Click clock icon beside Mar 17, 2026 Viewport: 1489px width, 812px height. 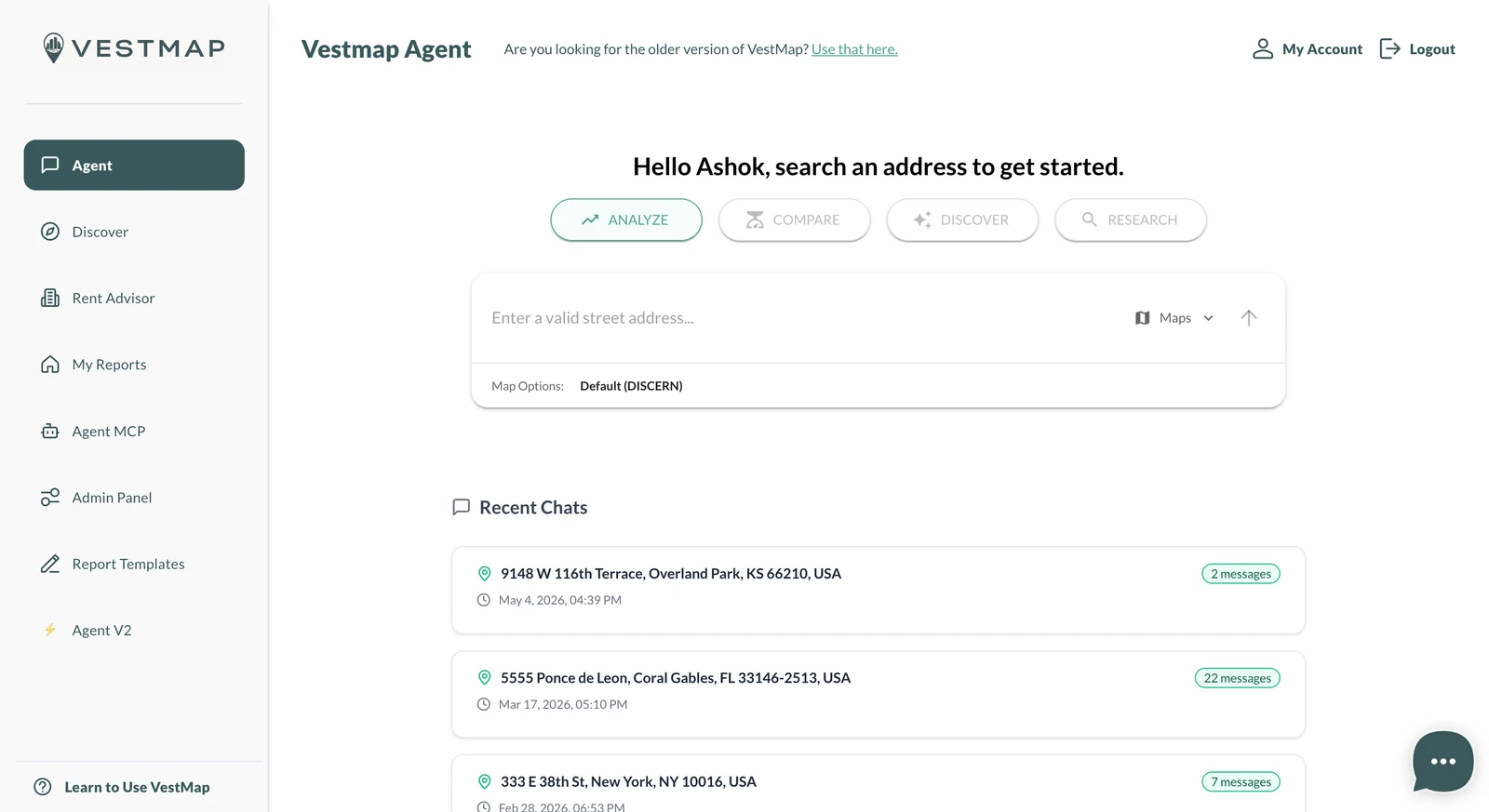pos(484,704)
